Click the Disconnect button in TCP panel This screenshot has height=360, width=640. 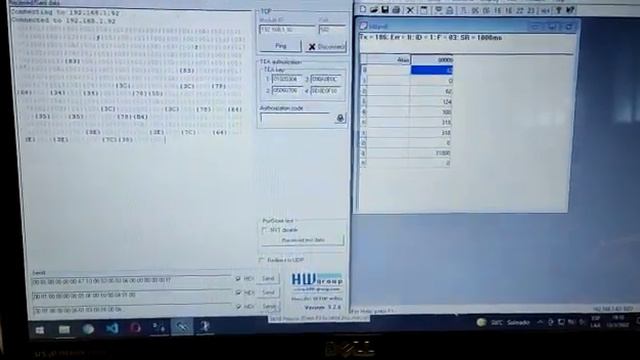click(326, 47)
